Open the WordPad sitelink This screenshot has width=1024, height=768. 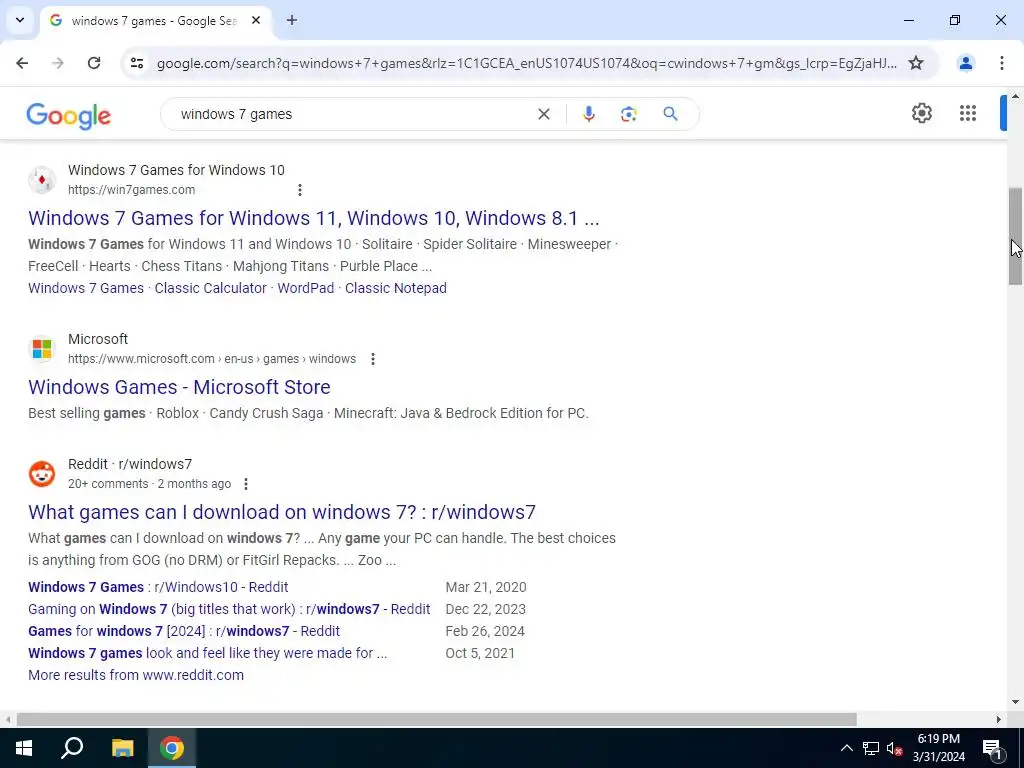306,288
